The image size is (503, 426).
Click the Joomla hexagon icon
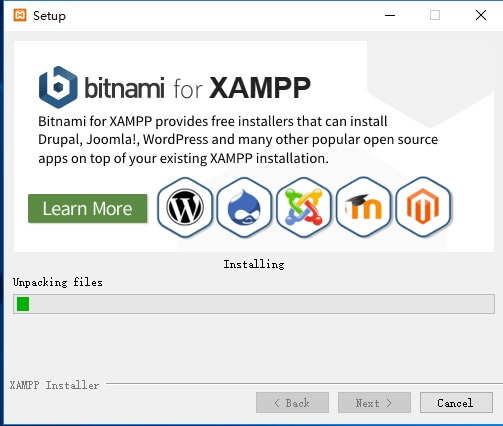pos(304,207)
